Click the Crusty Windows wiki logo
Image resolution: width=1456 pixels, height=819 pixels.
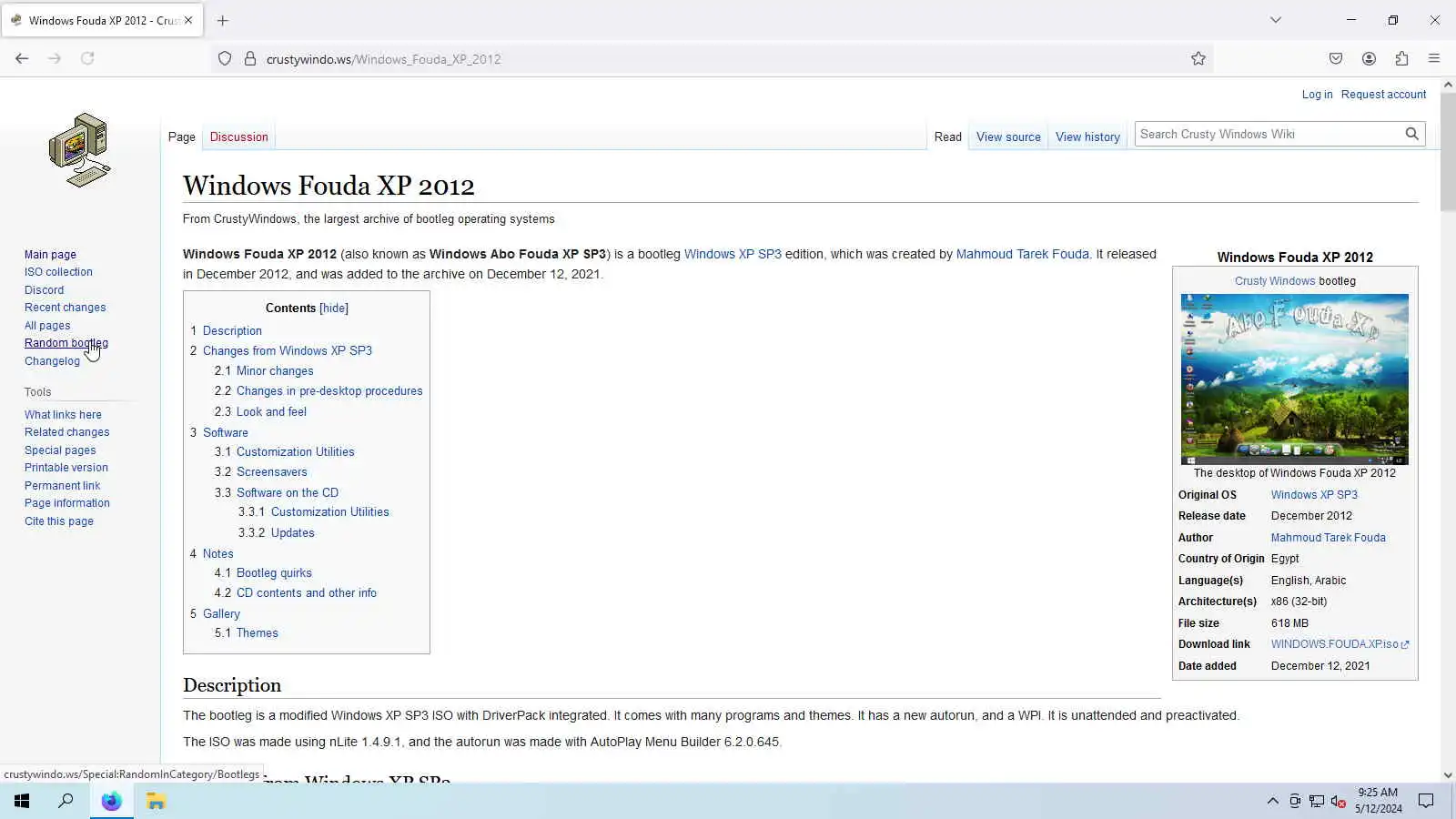80,150
